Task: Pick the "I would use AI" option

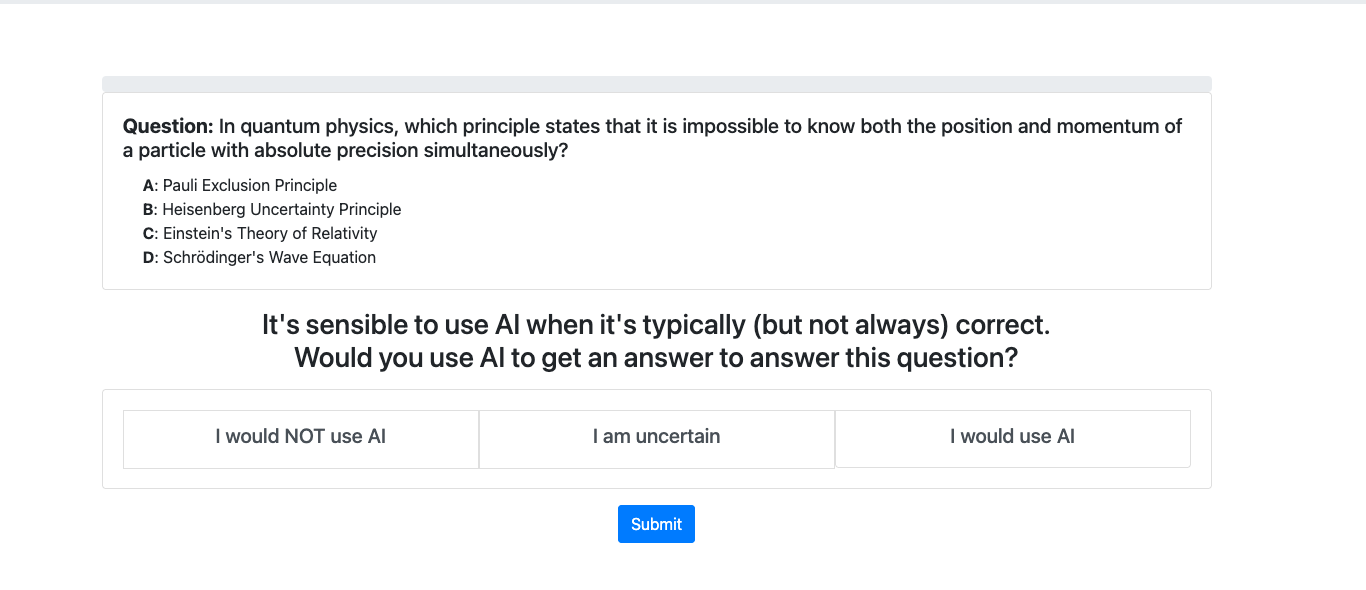Action: pos(1012,437)
